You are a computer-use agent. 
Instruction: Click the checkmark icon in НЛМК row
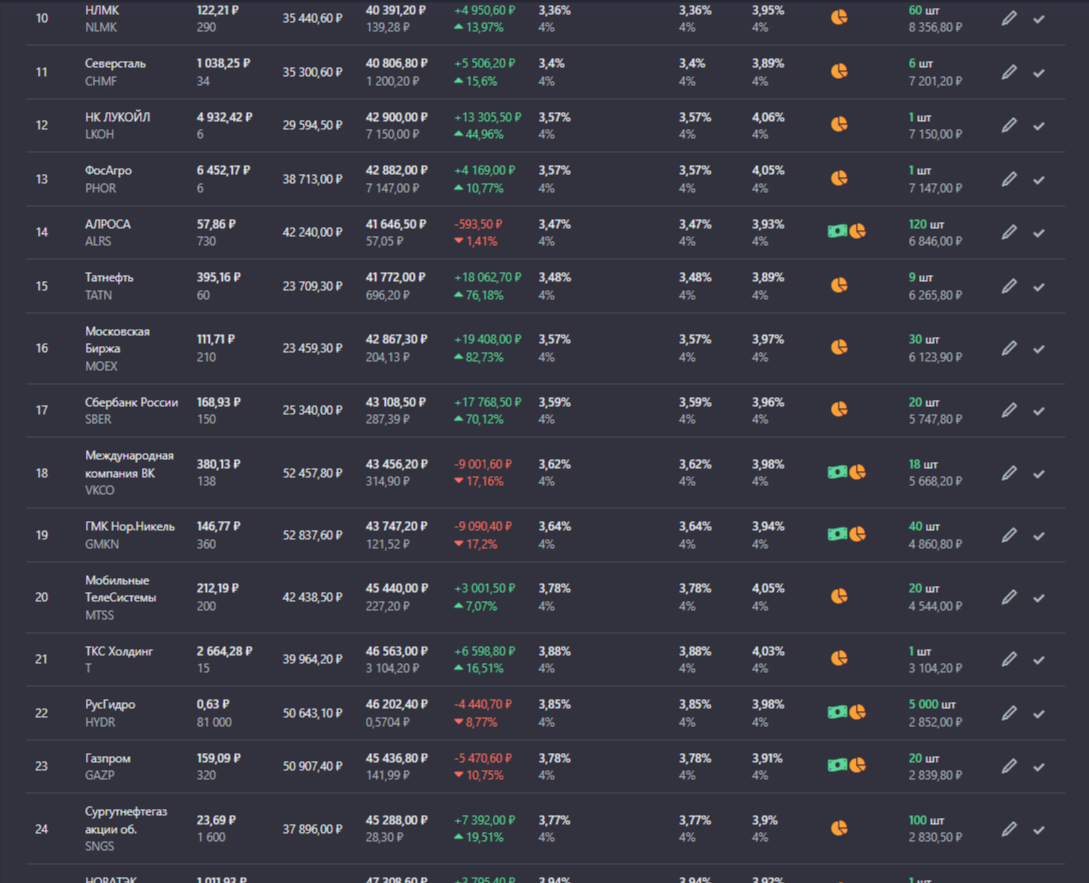tap(1039, 19)
